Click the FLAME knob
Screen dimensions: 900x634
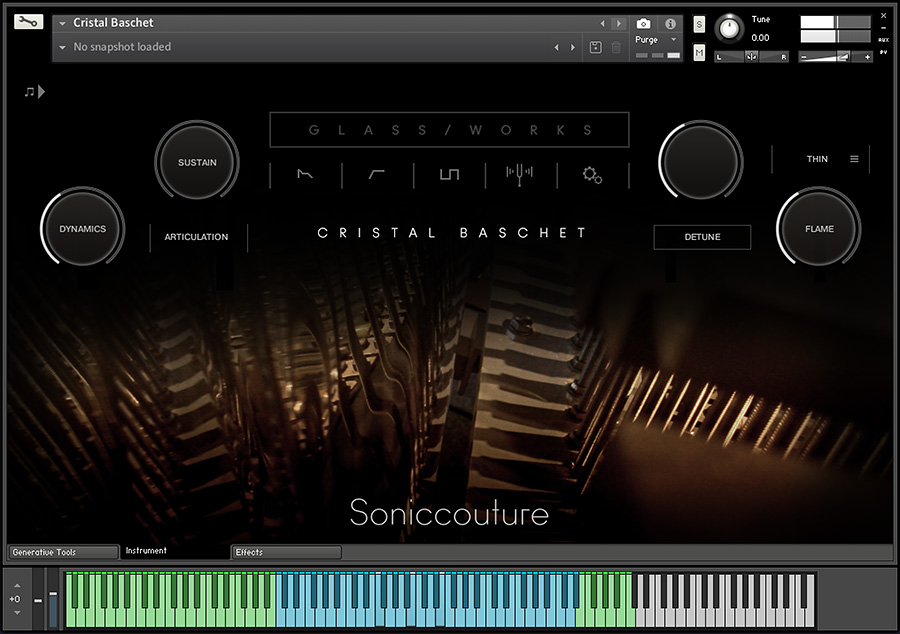coord(818,228)
